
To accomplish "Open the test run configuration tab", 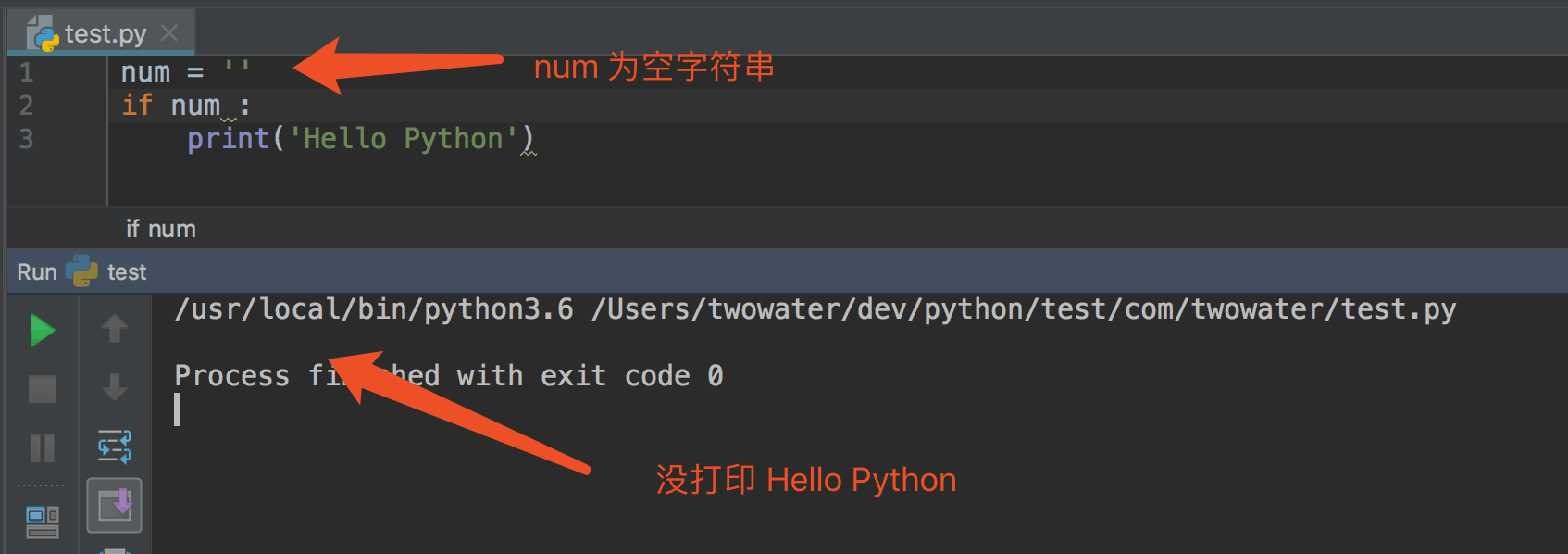I will pos(126,272).
